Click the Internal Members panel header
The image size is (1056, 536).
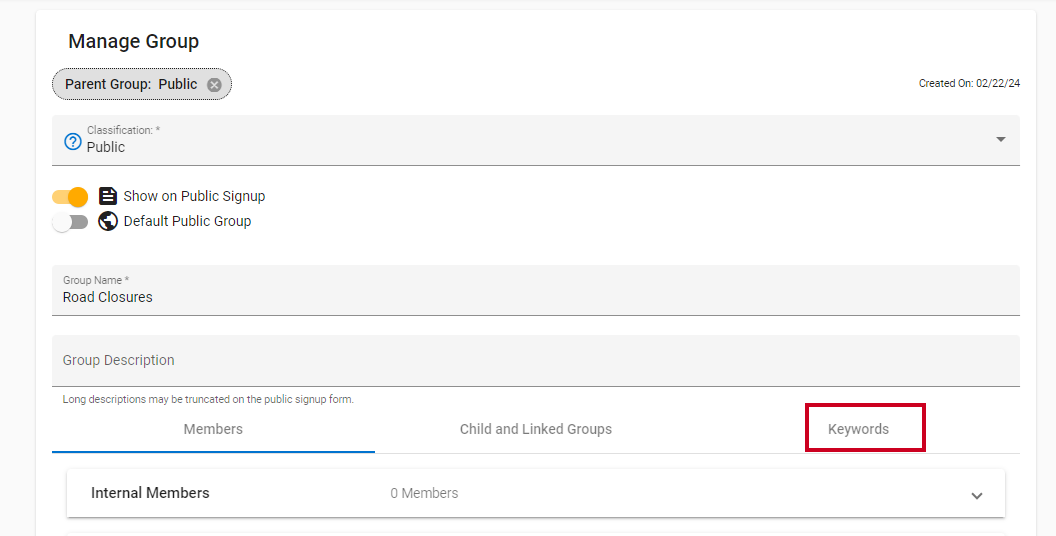pos(536,494)
